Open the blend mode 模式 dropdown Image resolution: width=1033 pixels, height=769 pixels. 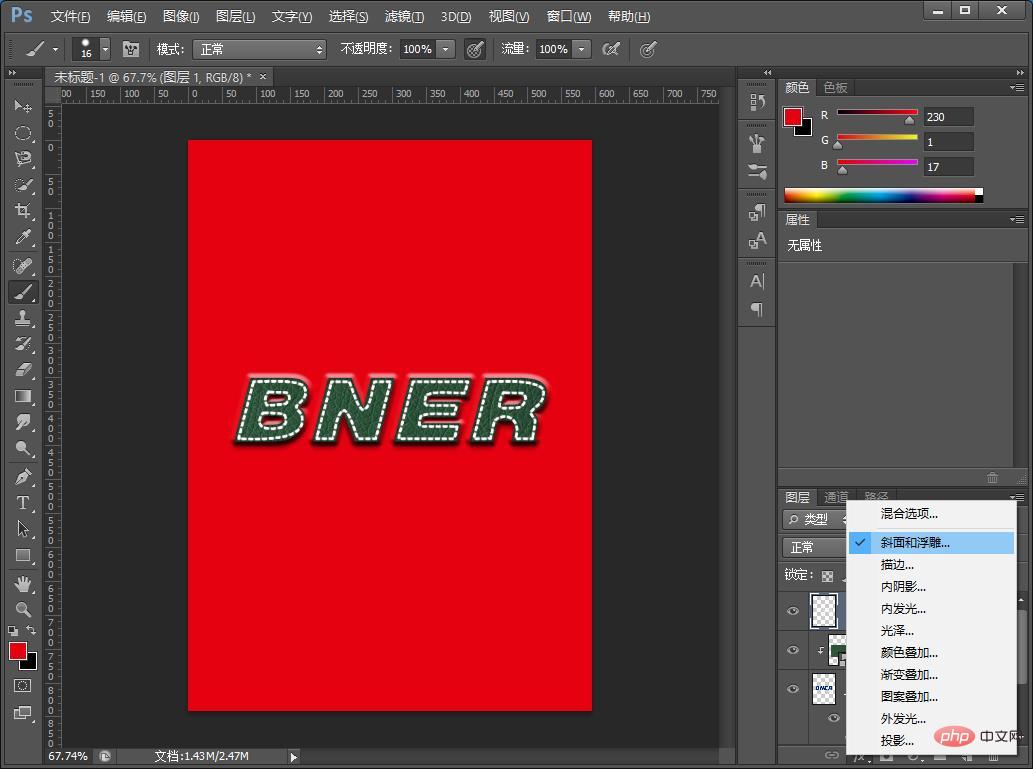(260, 49)
